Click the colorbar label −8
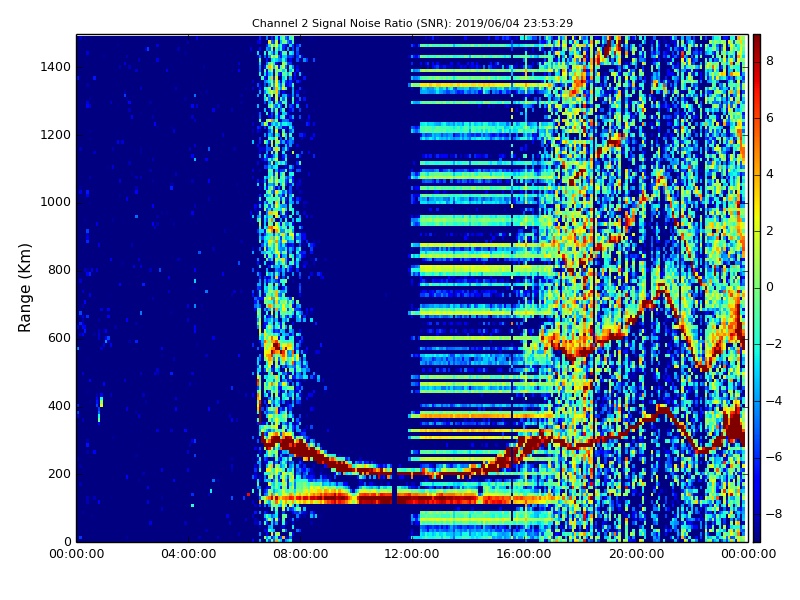The image size is (800, 600). tap(774, 514)
